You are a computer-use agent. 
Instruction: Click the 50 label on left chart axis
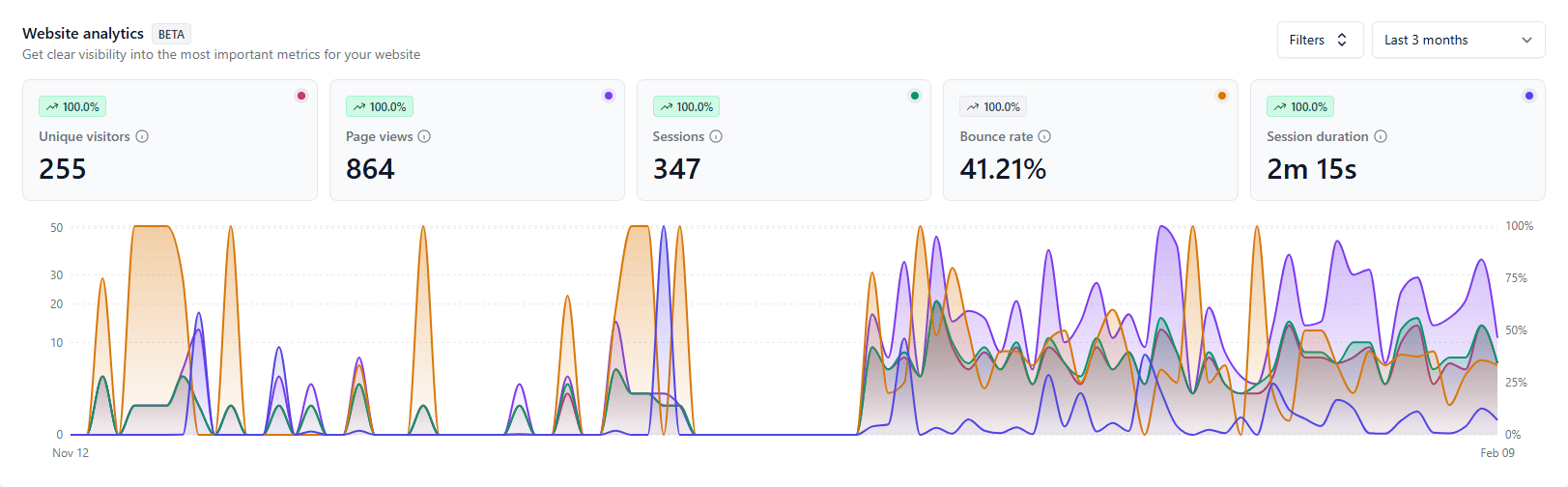point(57,228)
